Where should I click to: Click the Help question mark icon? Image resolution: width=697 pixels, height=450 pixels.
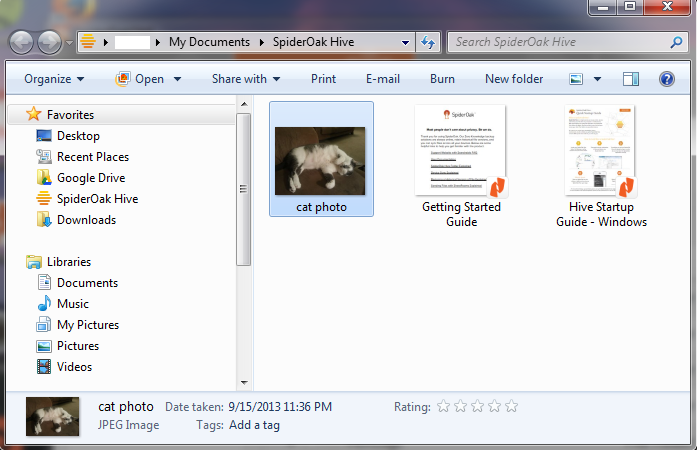(x=667, y=79)
